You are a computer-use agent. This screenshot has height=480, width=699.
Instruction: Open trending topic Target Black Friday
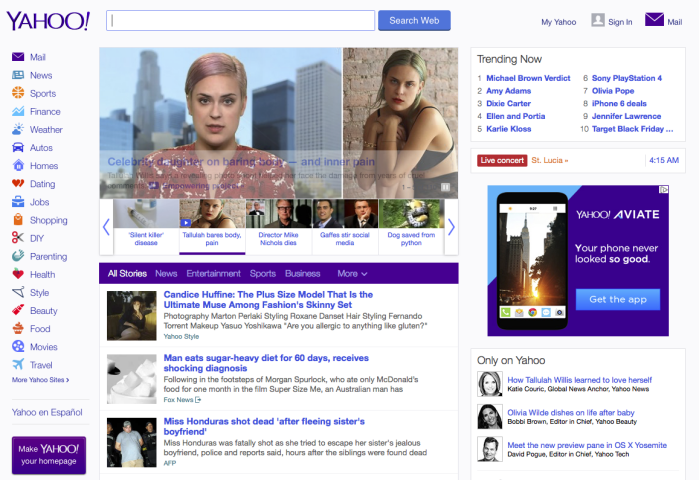(633, 129)
